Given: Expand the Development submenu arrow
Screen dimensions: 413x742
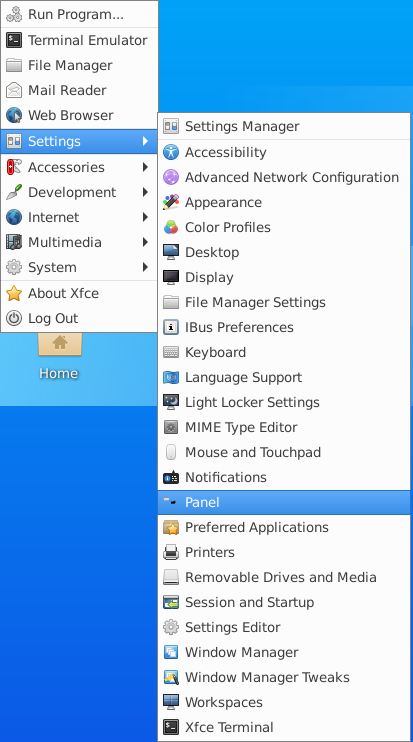Looking at the screenshot, I should (x=145, y=192).
